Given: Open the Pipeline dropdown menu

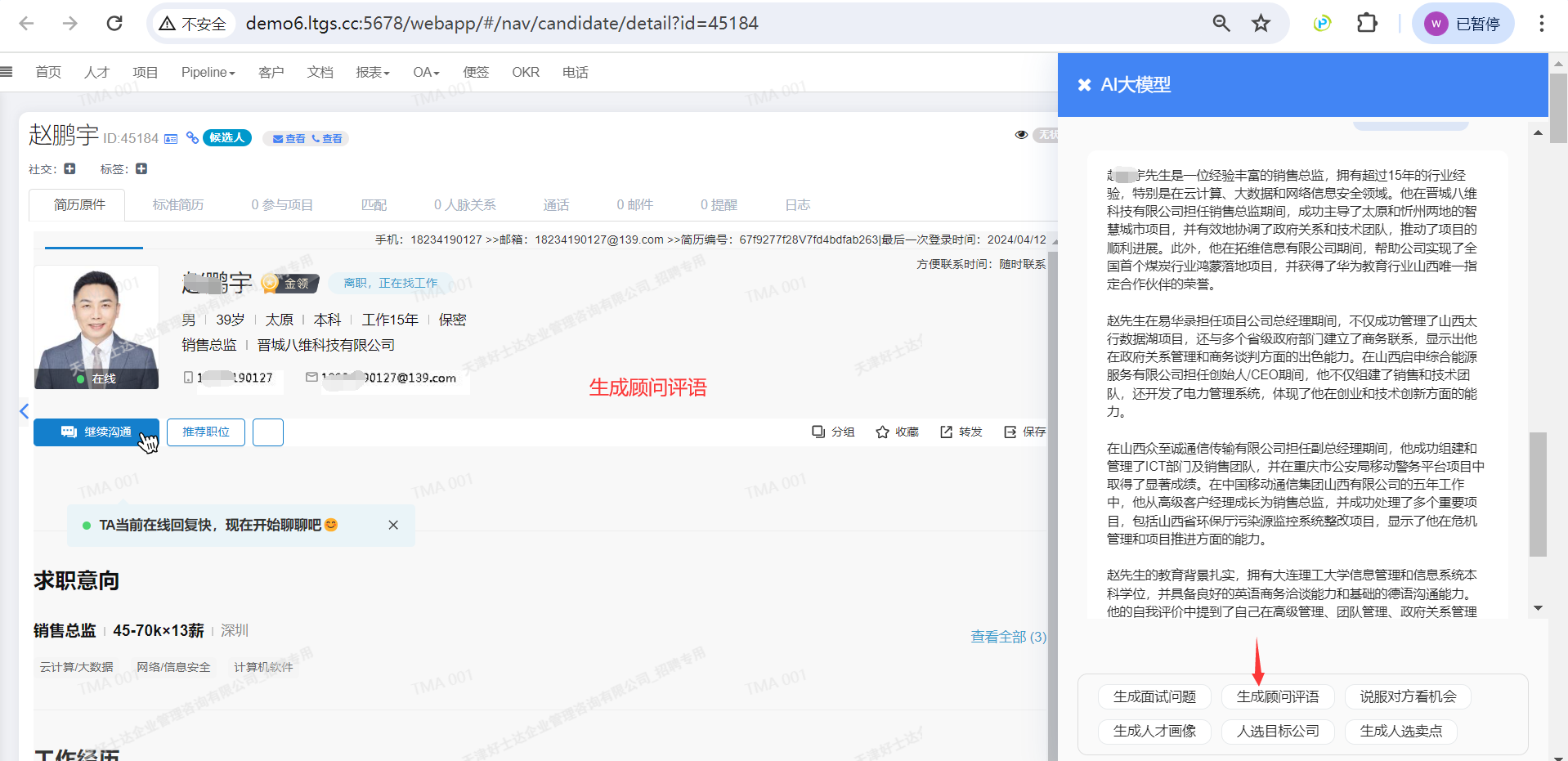Looking at the screenshot, I should point(208,72).
